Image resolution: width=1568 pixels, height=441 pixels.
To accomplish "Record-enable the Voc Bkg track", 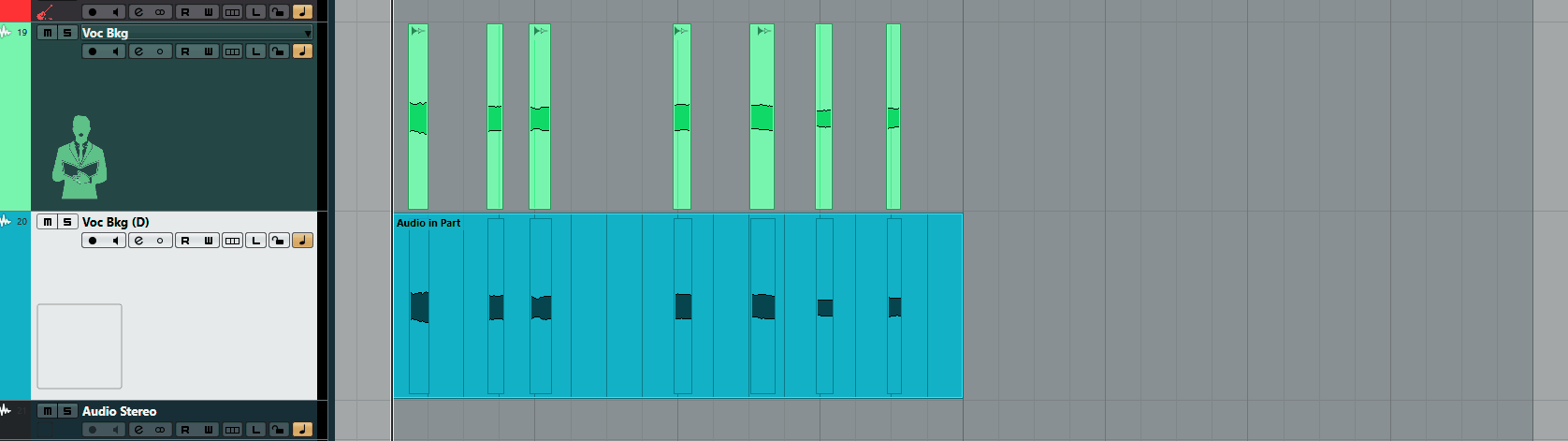I will 93,51.
